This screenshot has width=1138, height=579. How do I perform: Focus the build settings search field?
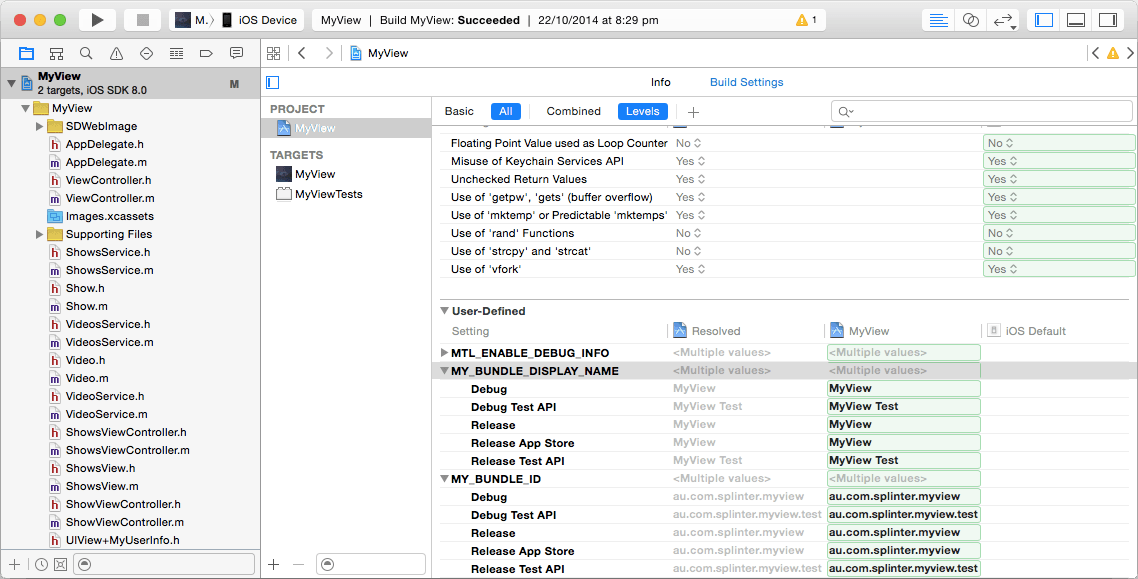pos(981,111)
